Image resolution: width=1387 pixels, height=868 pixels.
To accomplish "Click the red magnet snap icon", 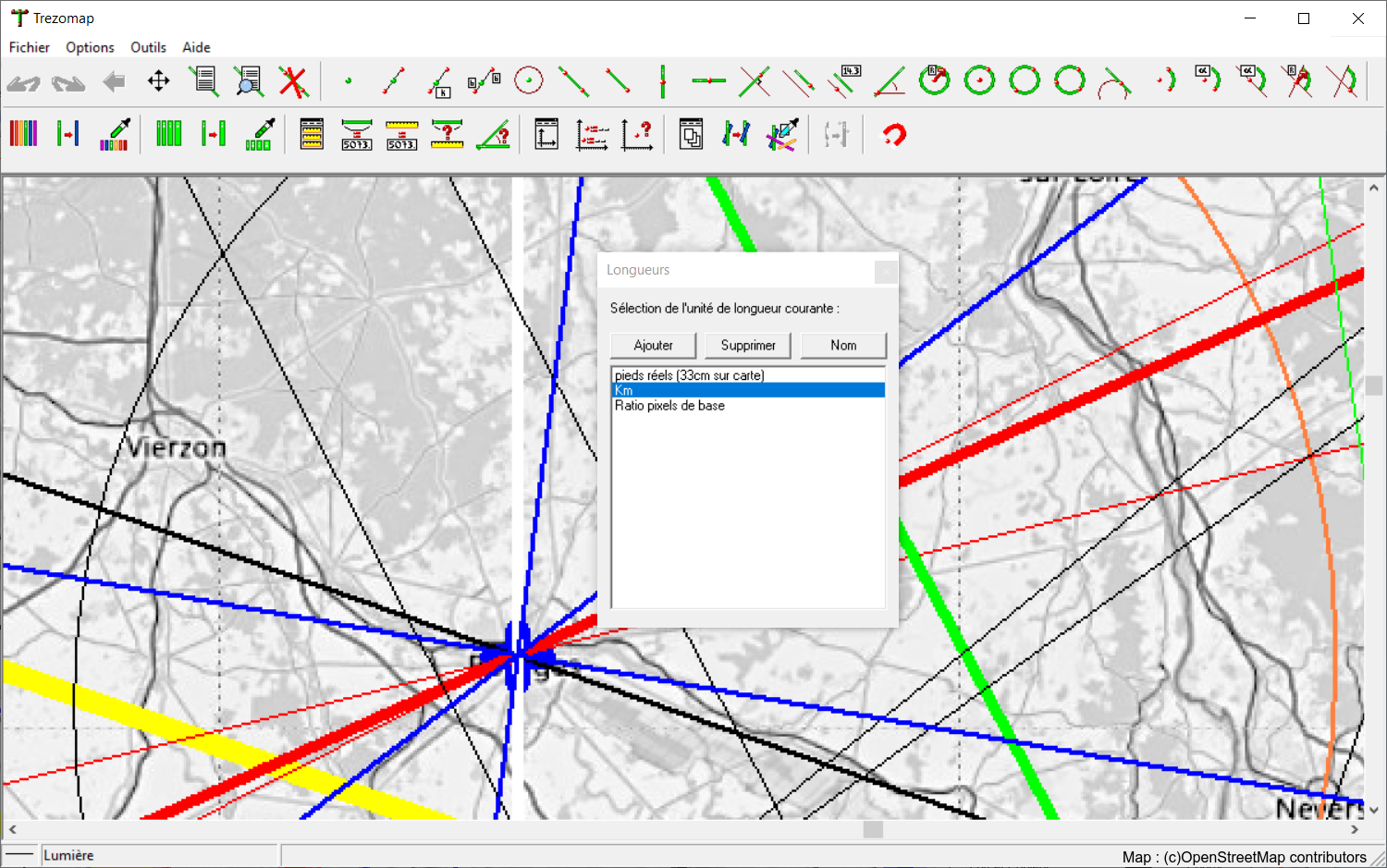I will point(893,135).
